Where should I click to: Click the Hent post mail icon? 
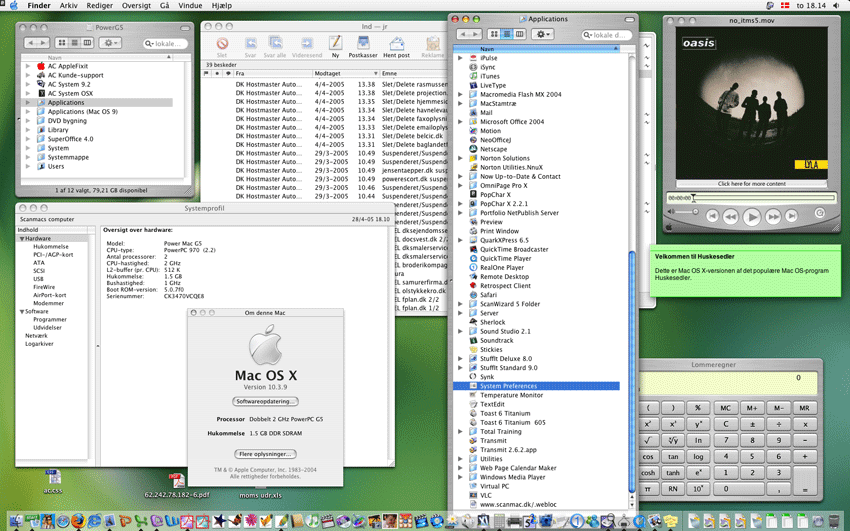pyautogui.click(x=397, y=44)
